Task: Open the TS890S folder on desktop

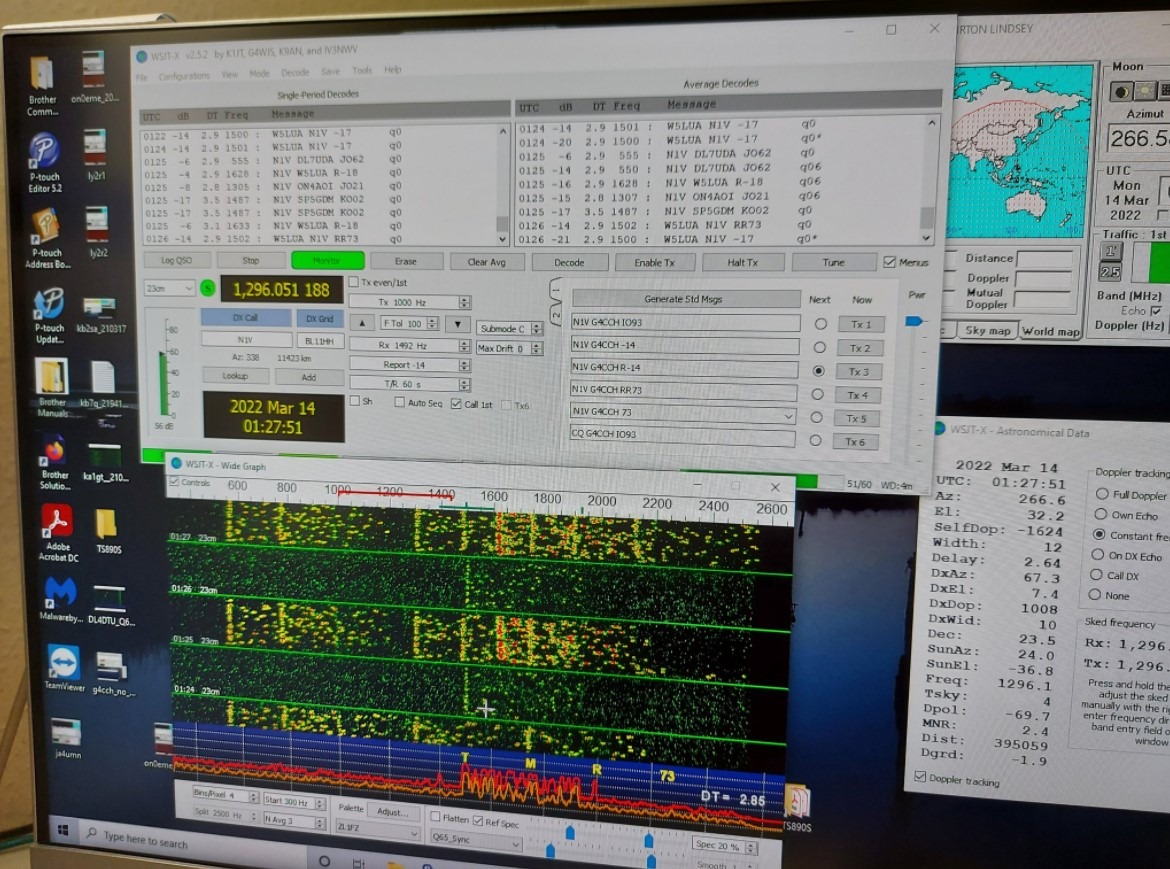Action: pos(107,531)
